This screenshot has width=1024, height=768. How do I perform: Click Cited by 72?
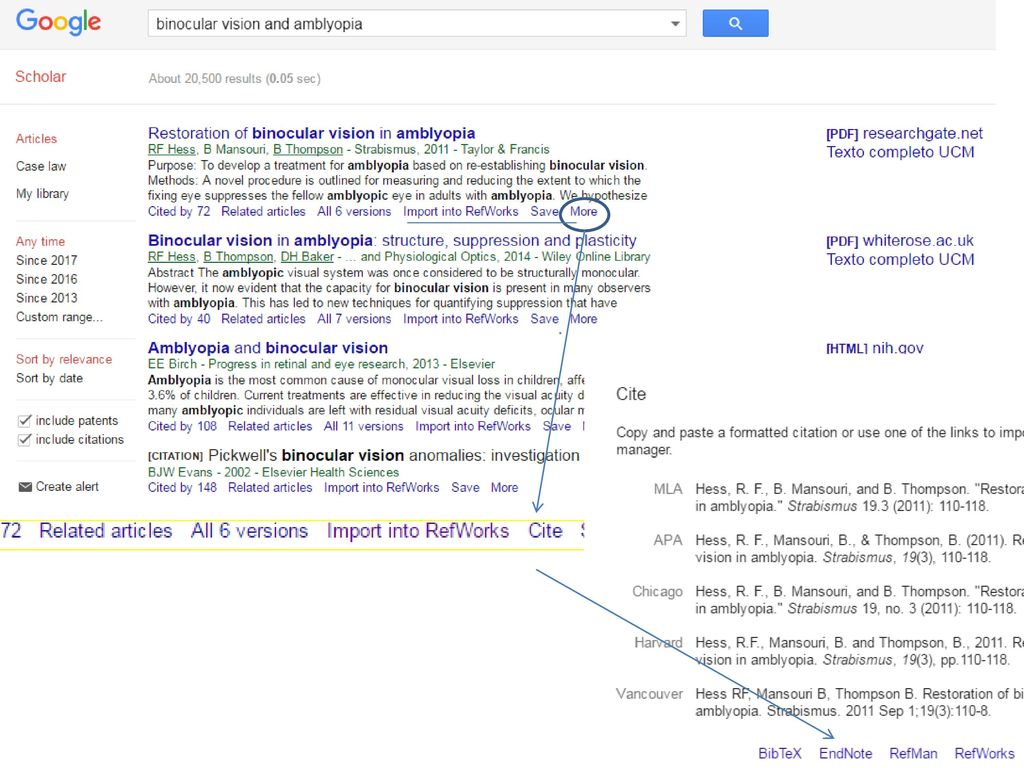click(179, 212)
